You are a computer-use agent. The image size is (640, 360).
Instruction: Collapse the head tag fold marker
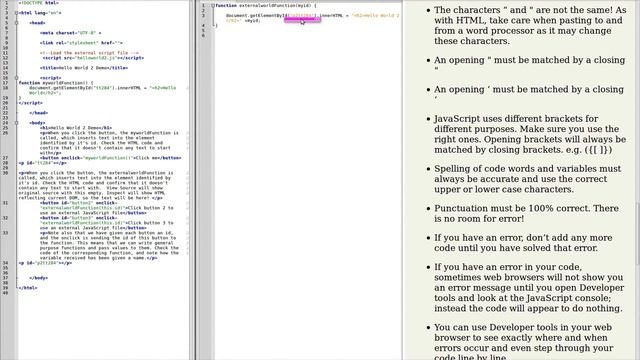click(16, 23)
